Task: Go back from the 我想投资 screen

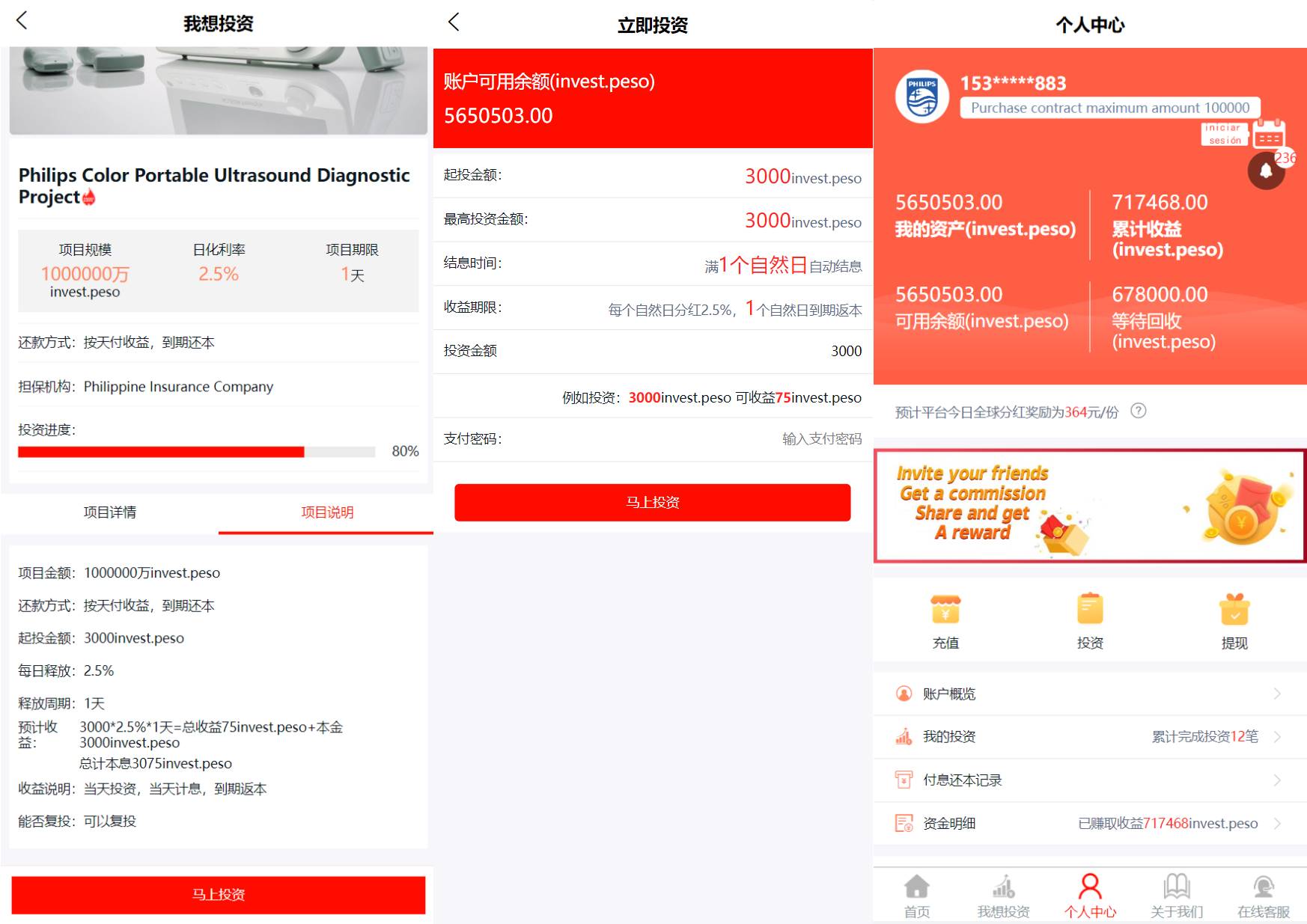Action: pos(22,21)
